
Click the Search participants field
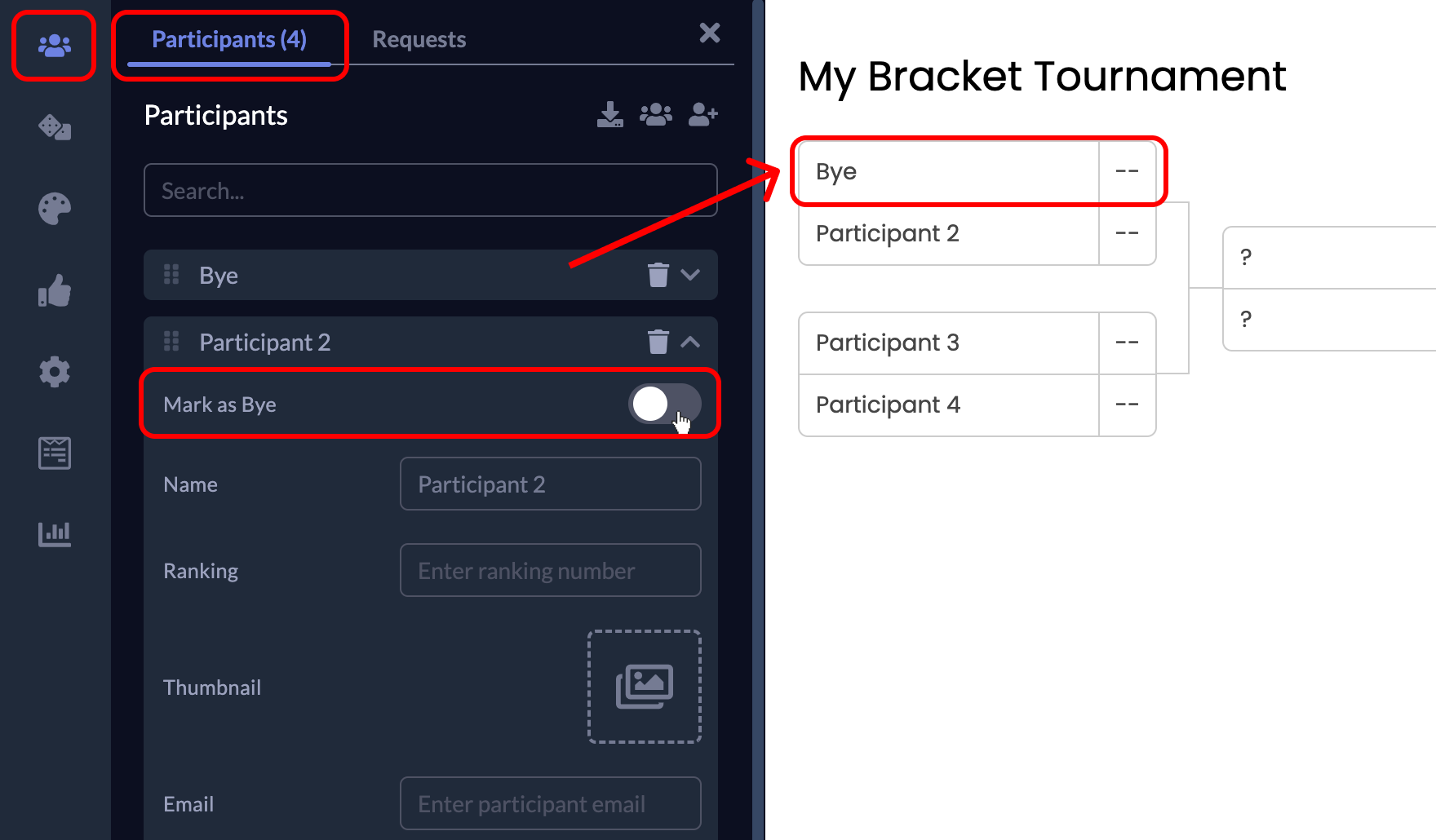coord(431,190)
